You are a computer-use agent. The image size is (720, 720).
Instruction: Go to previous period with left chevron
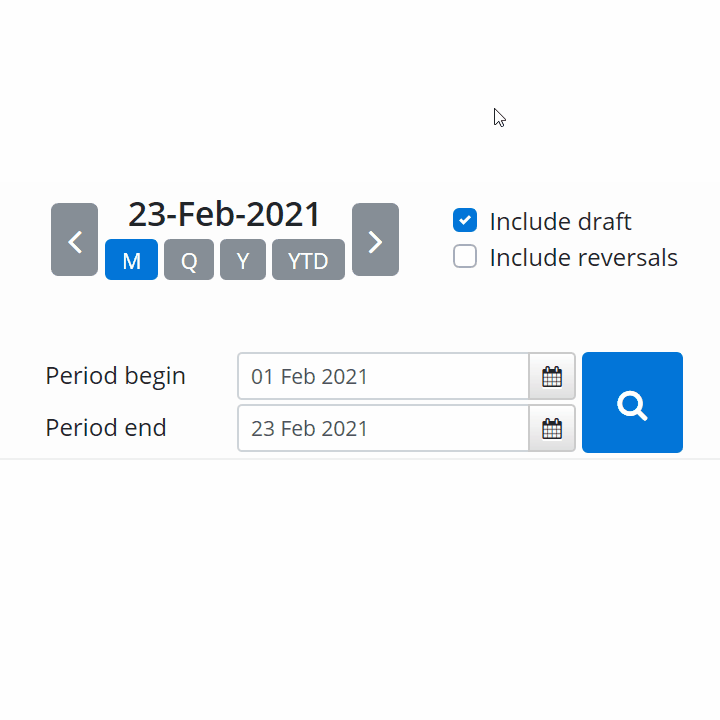[74, 240]
